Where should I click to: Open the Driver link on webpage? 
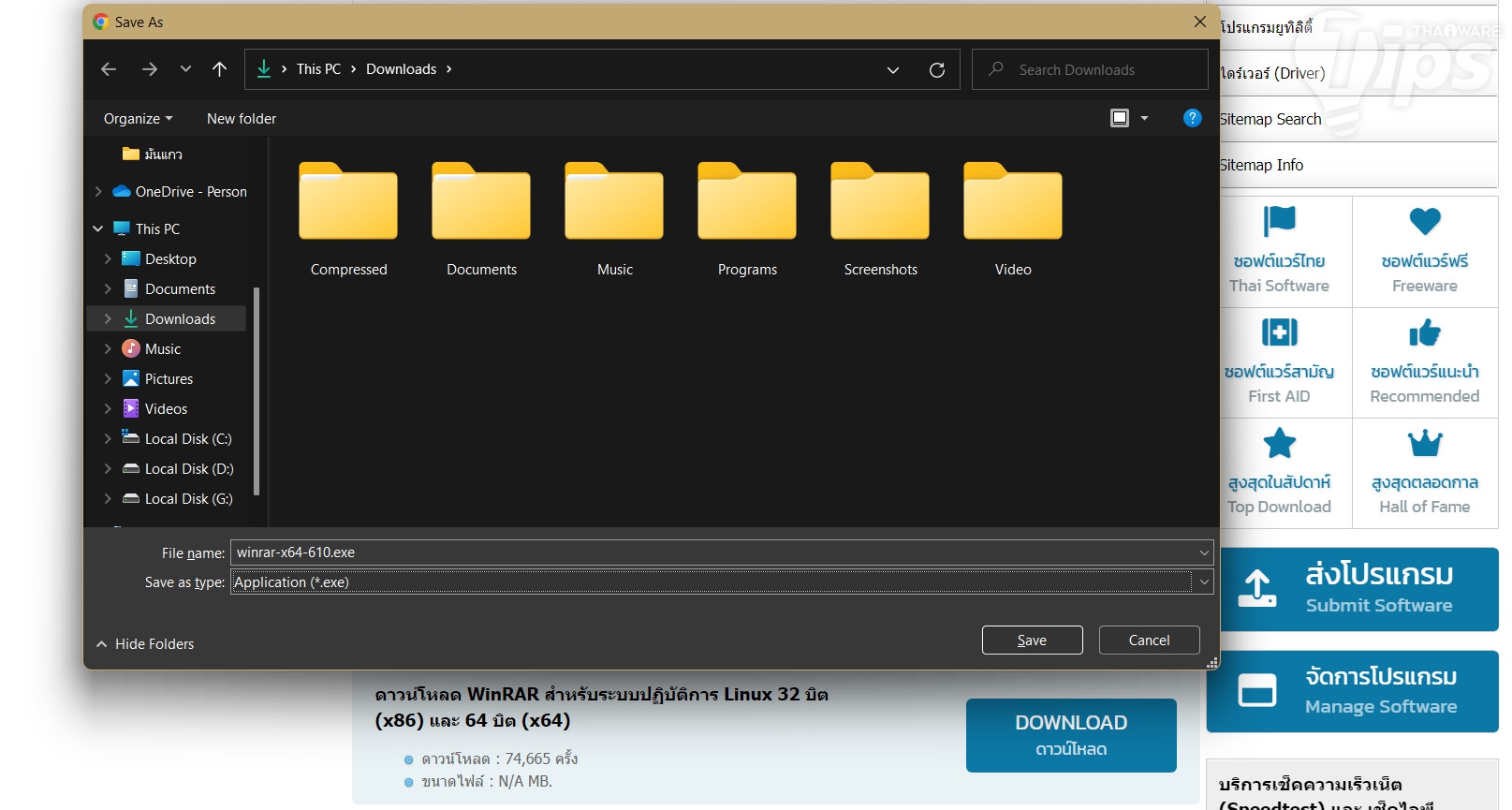[x=1272, y=73]
